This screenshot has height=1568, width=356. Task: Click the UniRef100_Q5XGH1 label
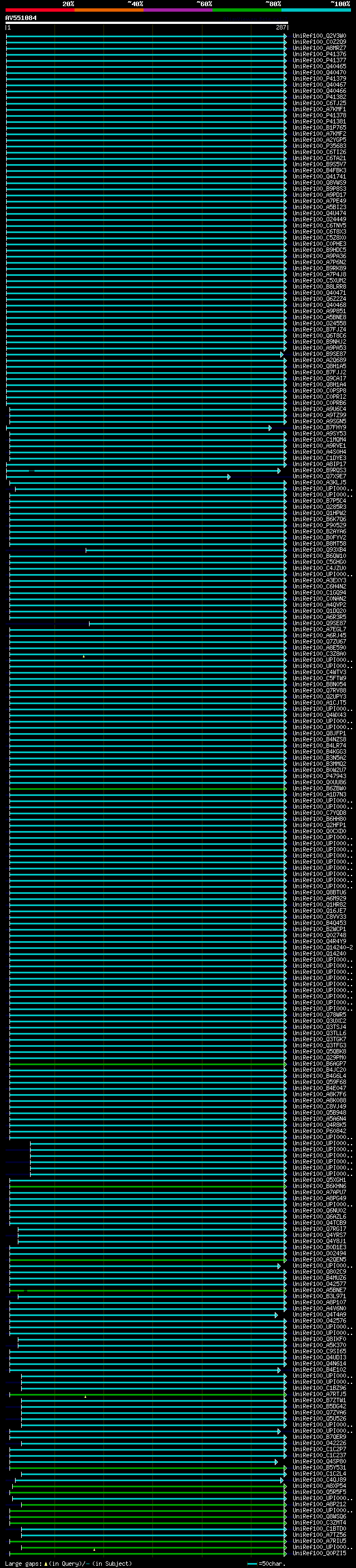(x=319, y=1180)
